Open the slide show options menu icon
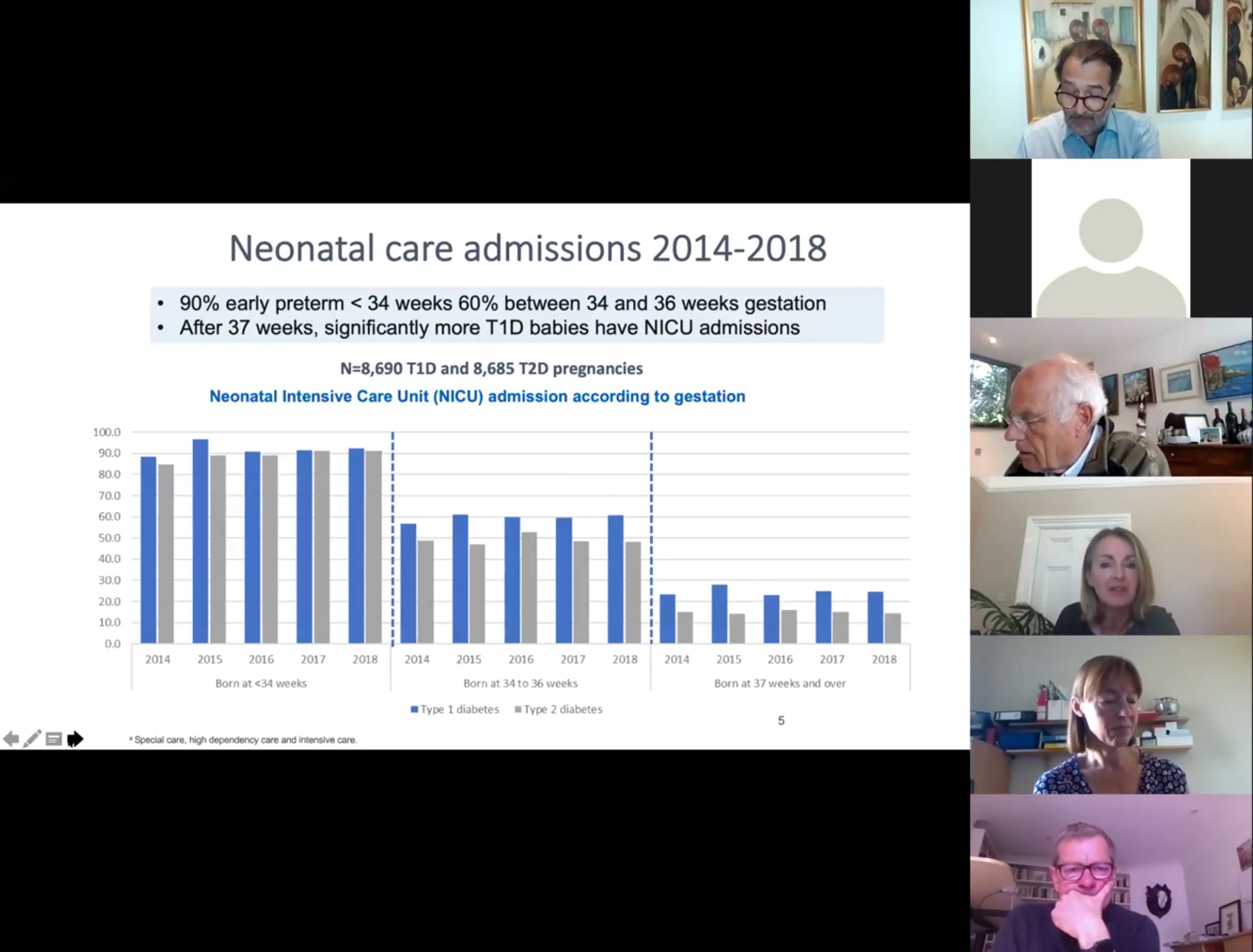Viewport: 1253px width, 952px height. click(x=54, y=739)
